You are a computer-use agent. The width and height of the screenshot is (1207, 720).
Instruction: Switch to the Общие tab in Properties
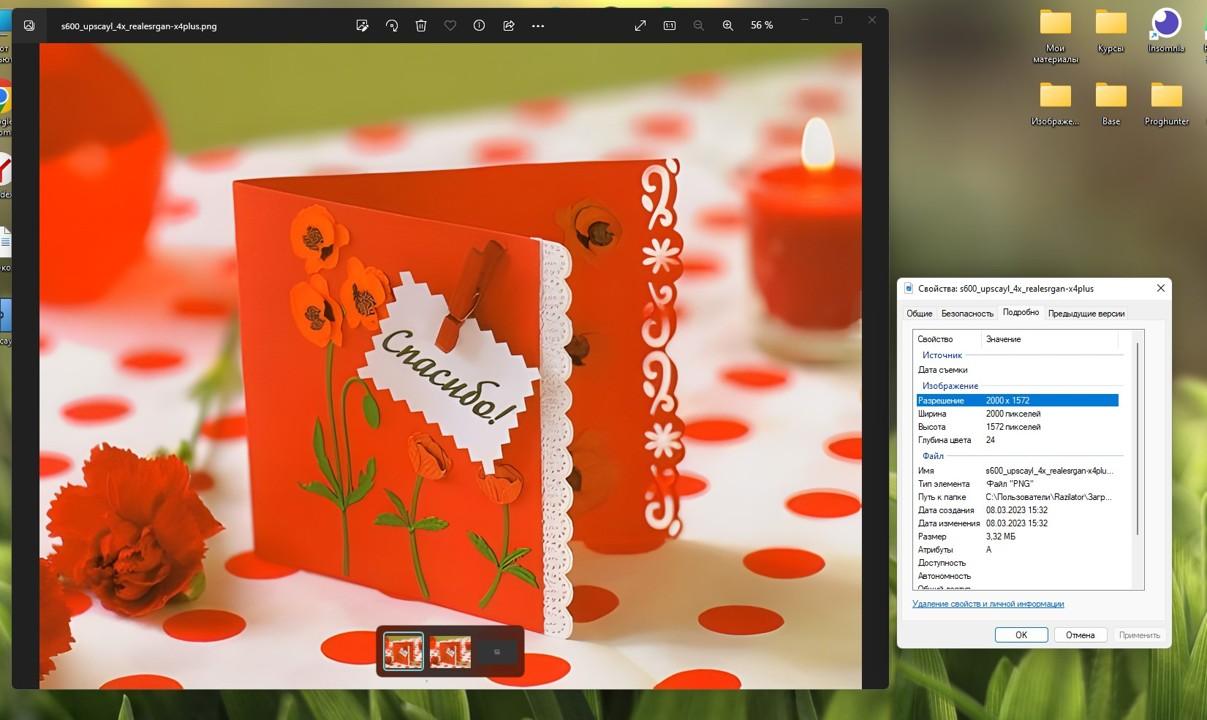(x=919, y=313)
